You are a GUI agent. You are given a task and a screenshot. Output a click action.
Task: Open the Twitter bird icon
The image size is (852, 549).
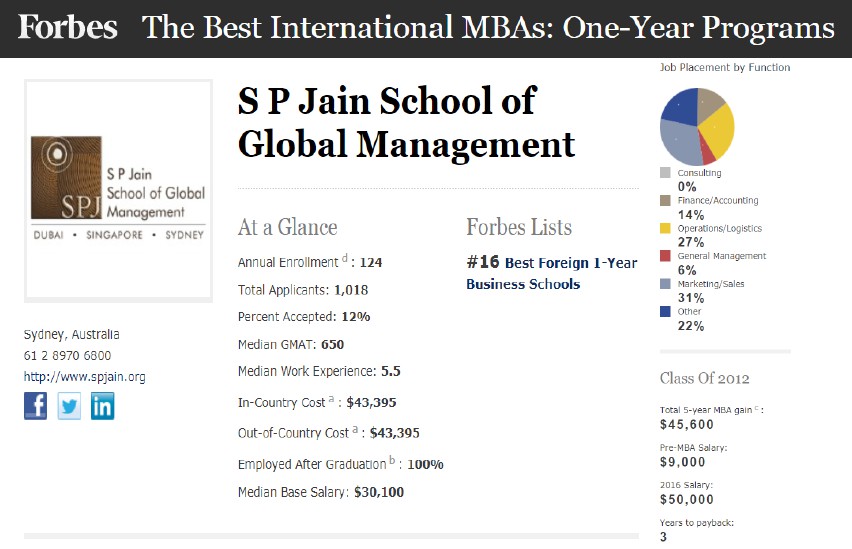(69, 405)
